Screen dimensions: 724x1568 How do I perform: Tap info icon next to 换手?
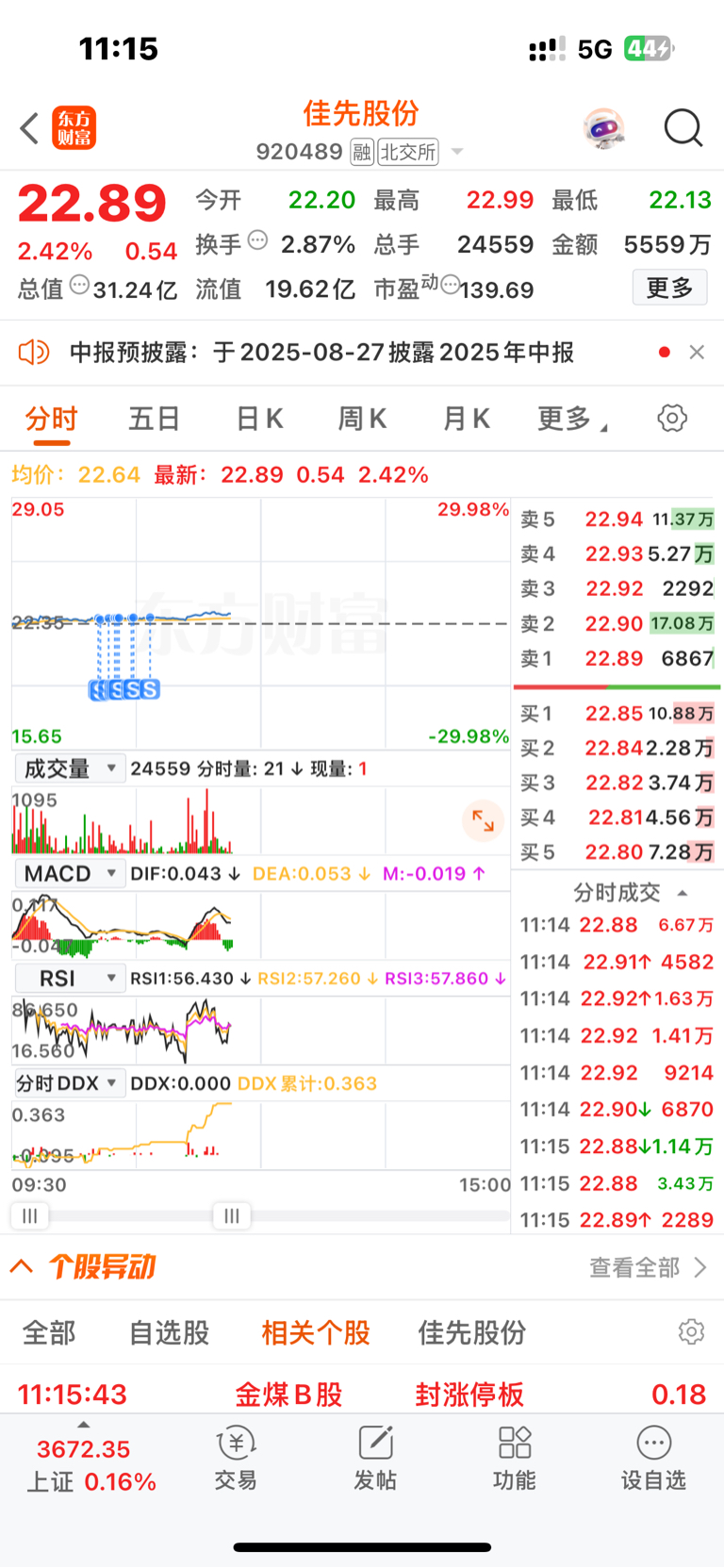pos(257,240)
